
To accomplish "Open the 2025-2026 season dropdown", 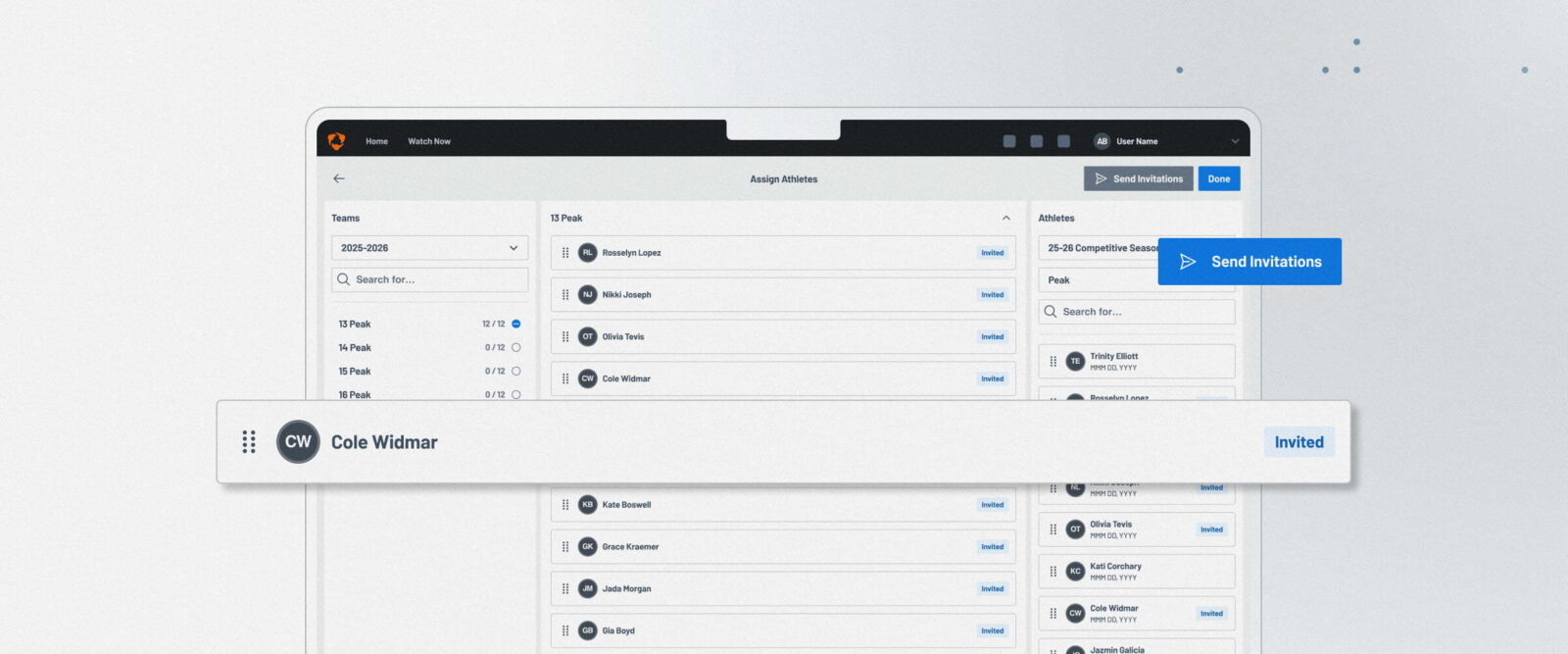I will click(429, 248).
